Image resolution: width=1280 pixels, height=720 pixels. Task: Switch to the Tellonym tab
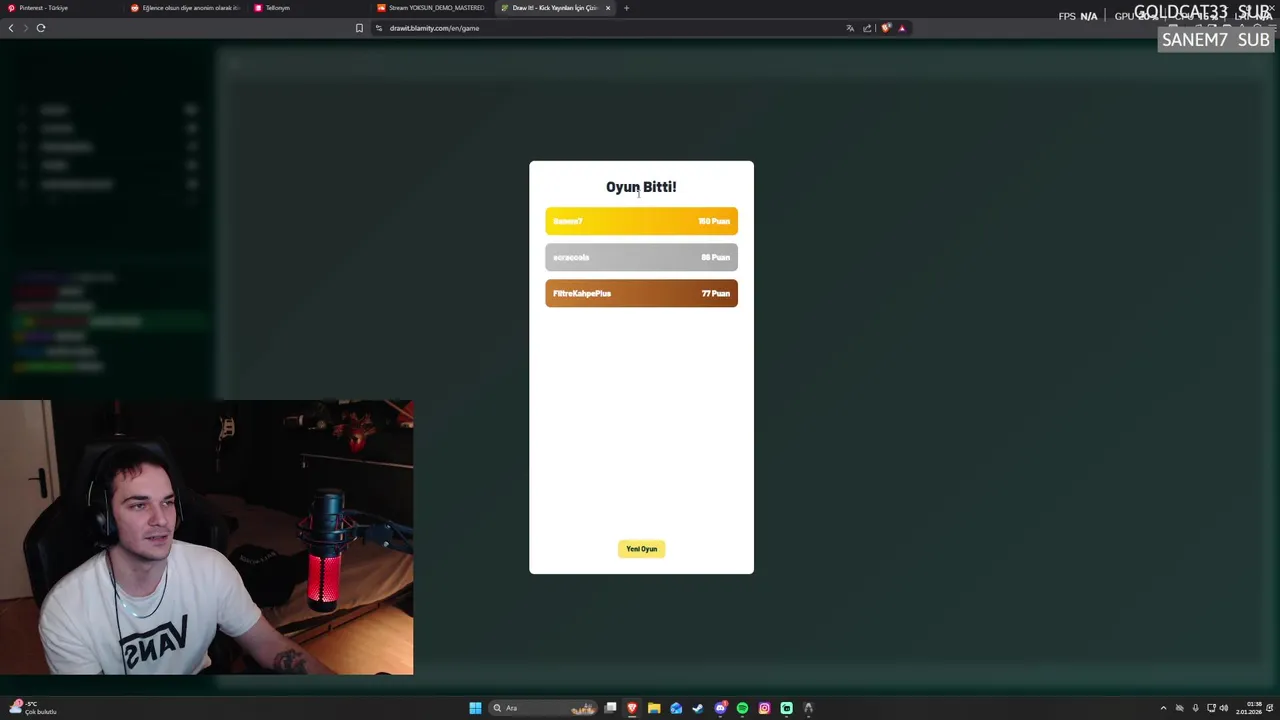point(309,8)
